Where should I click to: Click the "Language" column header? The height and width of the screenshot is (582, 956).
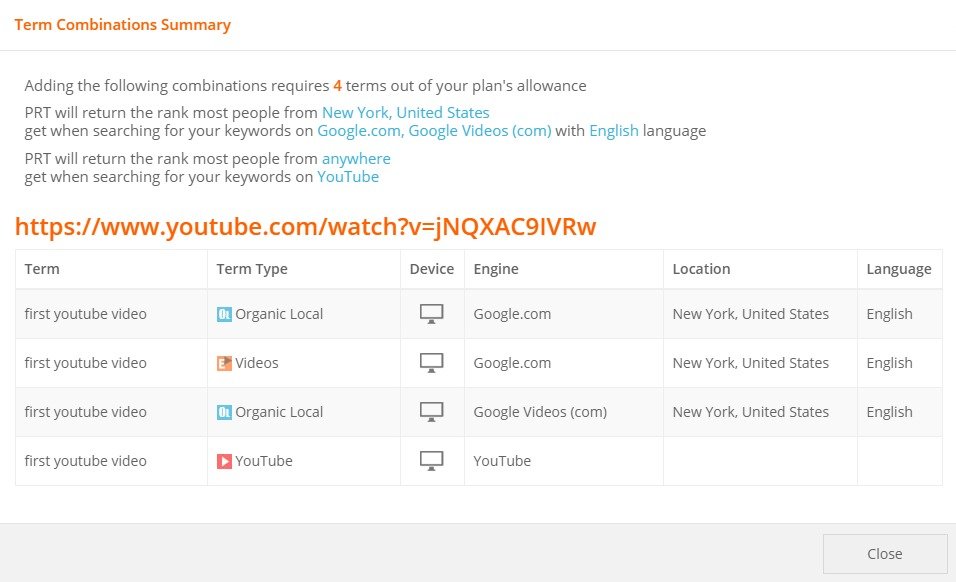(x=899, y=269)
